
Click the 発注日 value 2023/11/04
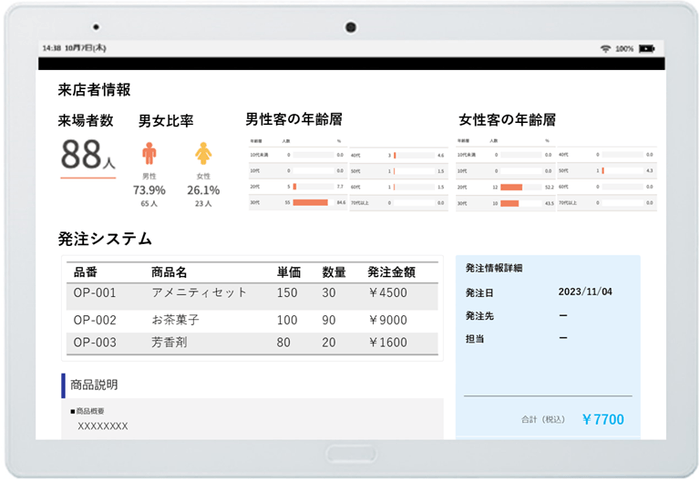point(587,293)
